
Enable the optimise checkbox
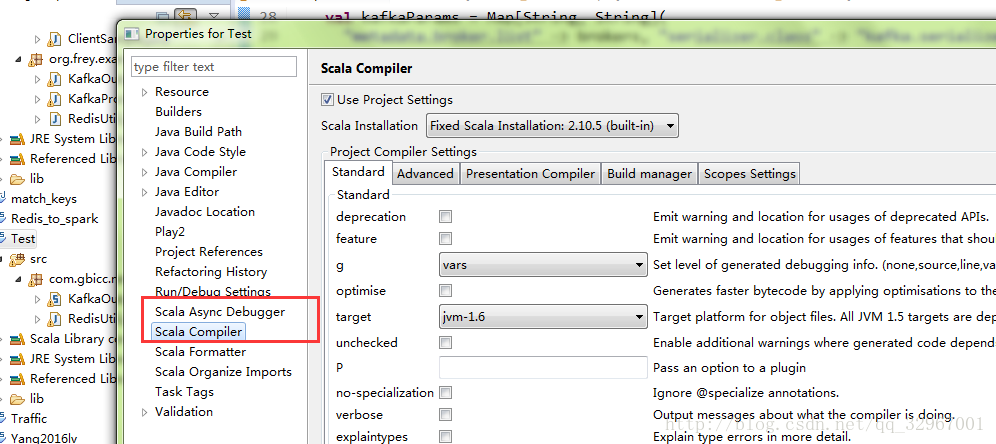tap(445, 291)
